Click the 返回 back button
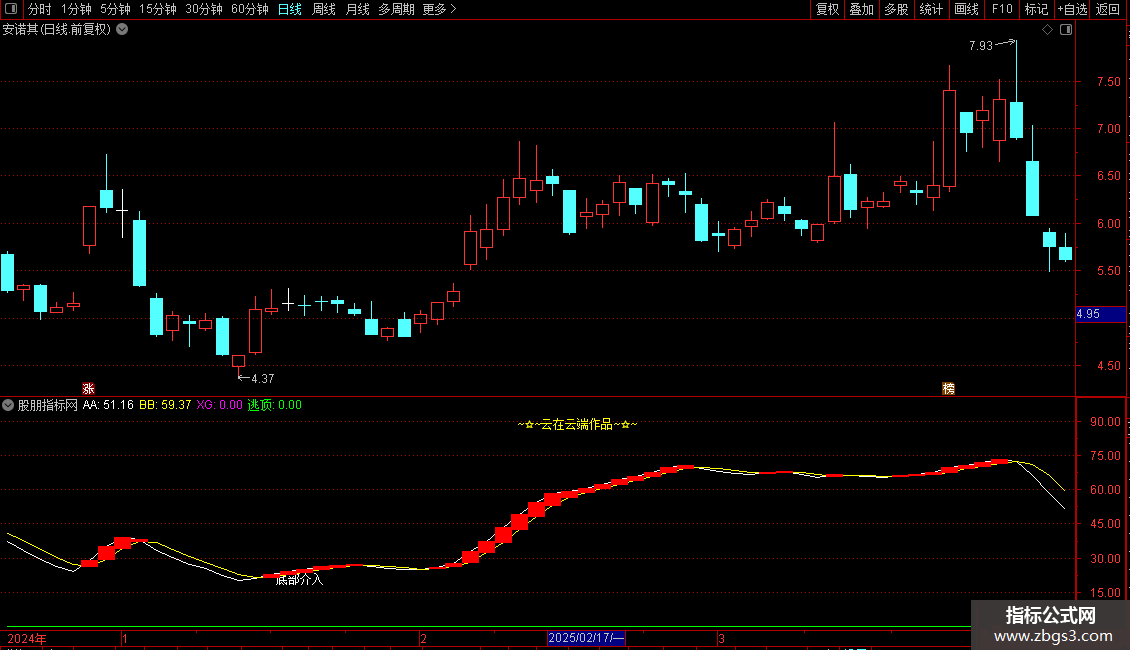 [1108, 9]
